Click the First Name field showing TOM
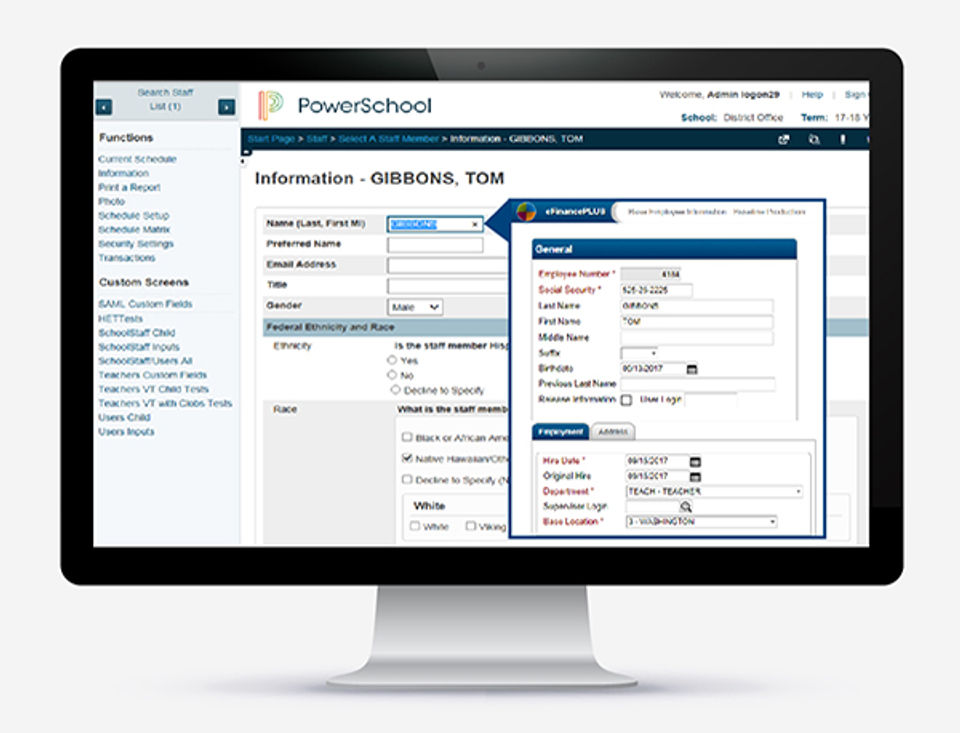 697,322
